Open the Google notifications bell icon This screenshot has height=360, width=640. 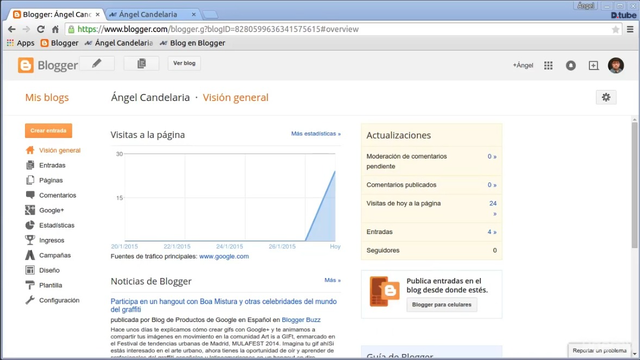click(571, 65)
